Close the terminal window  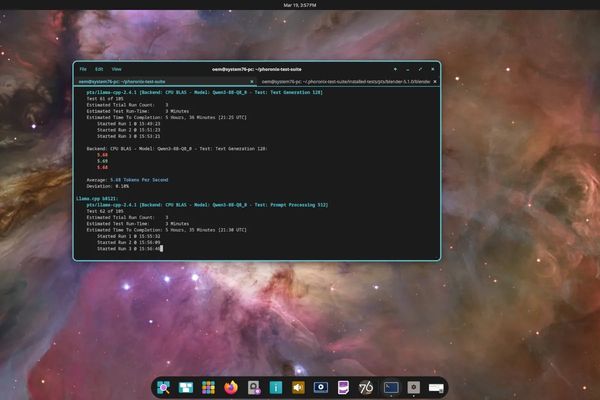click(433, 69)
